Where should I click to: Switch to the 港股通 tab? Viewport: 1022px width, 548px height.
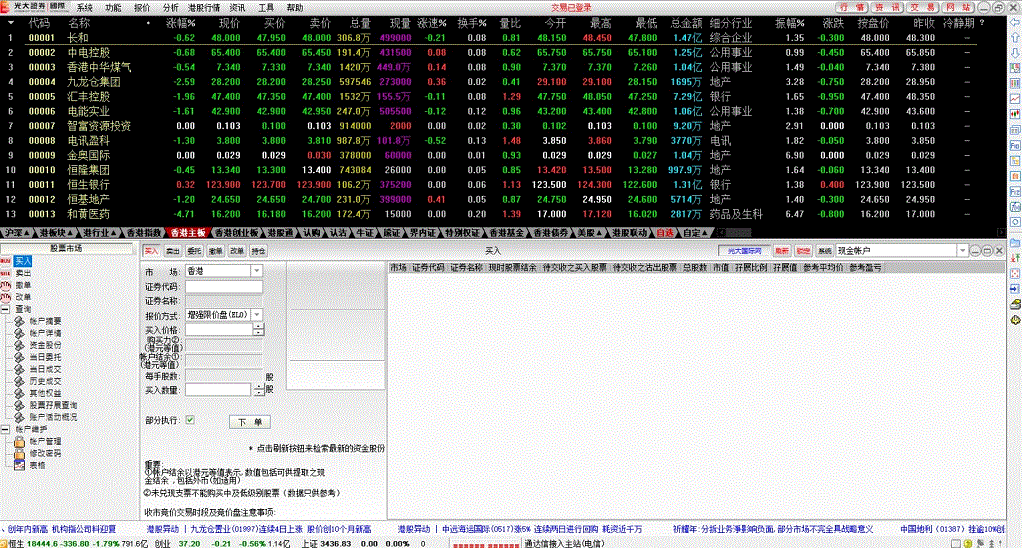coord(280,233)
